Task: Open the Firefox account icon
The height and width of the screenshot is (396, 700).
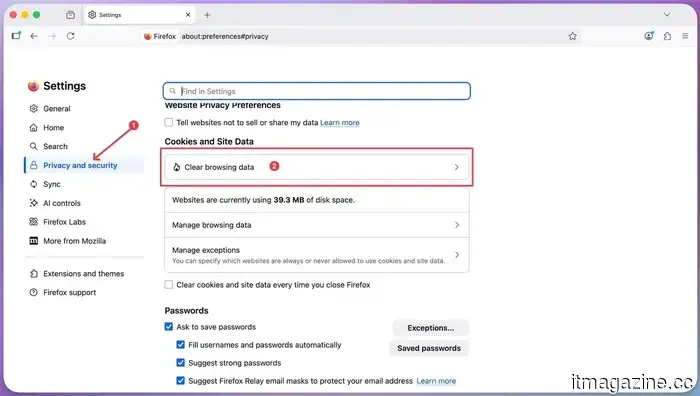Action: (x=649, y=36)
